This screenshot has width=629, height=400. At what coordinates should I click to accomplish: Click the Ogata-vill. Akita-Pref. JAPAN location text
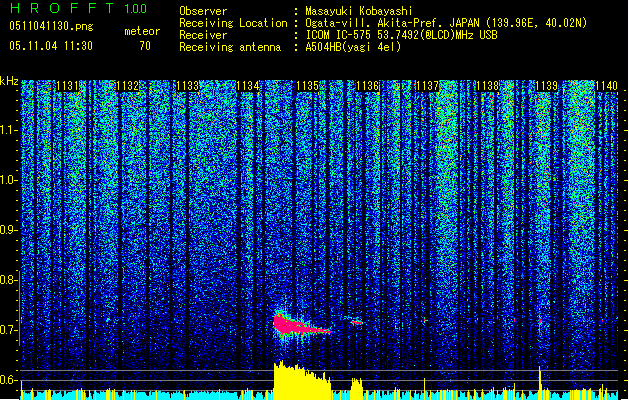point(446,23)
